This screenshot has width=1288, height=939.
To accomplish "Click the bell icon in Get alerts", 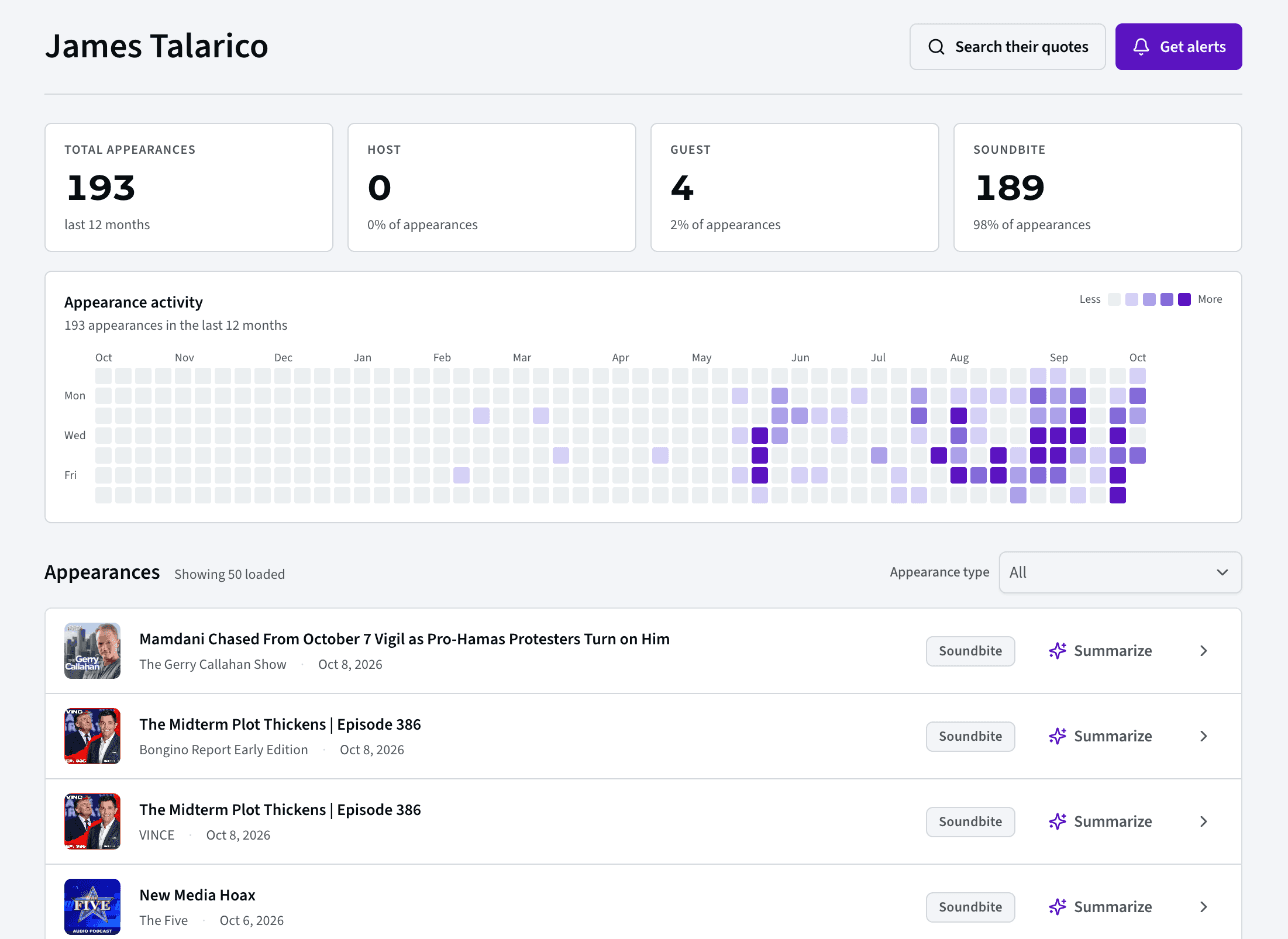I will click(x=1141, y=47).
